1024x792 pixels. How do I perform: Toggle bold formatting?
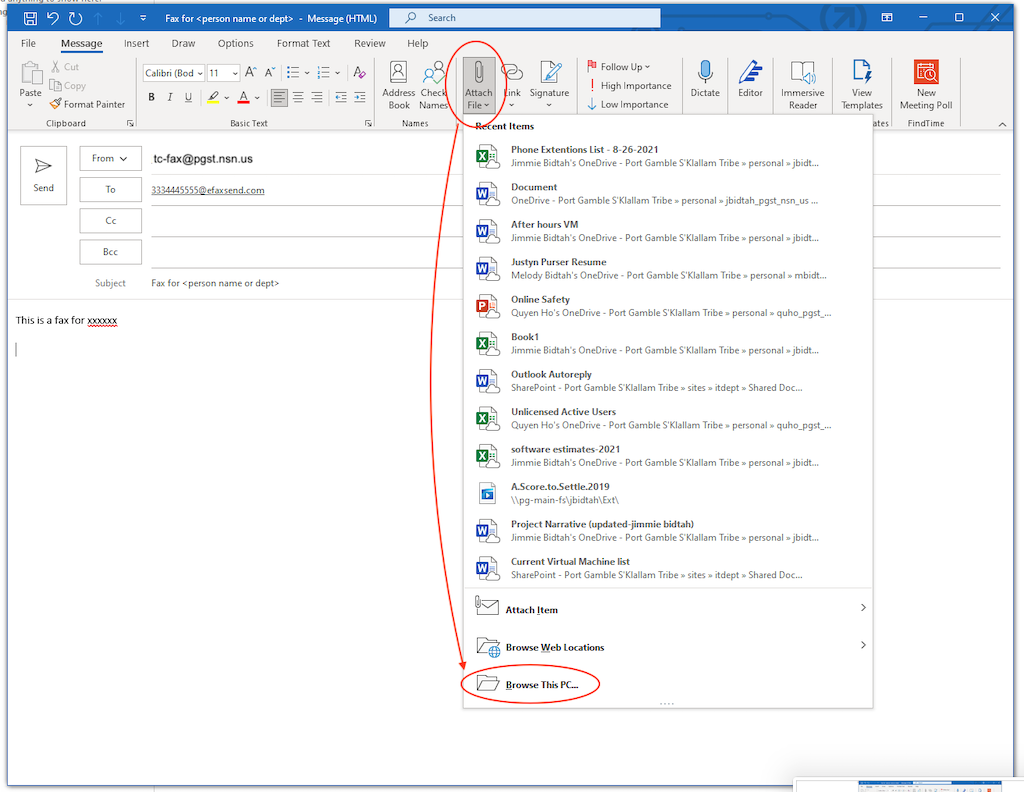(152, 97)
